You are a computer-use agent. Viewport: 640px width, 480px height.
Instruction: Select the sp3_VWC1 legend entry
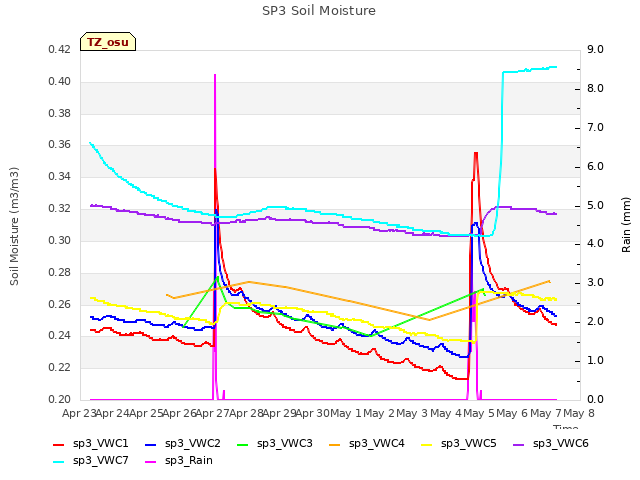click(91, 443)
